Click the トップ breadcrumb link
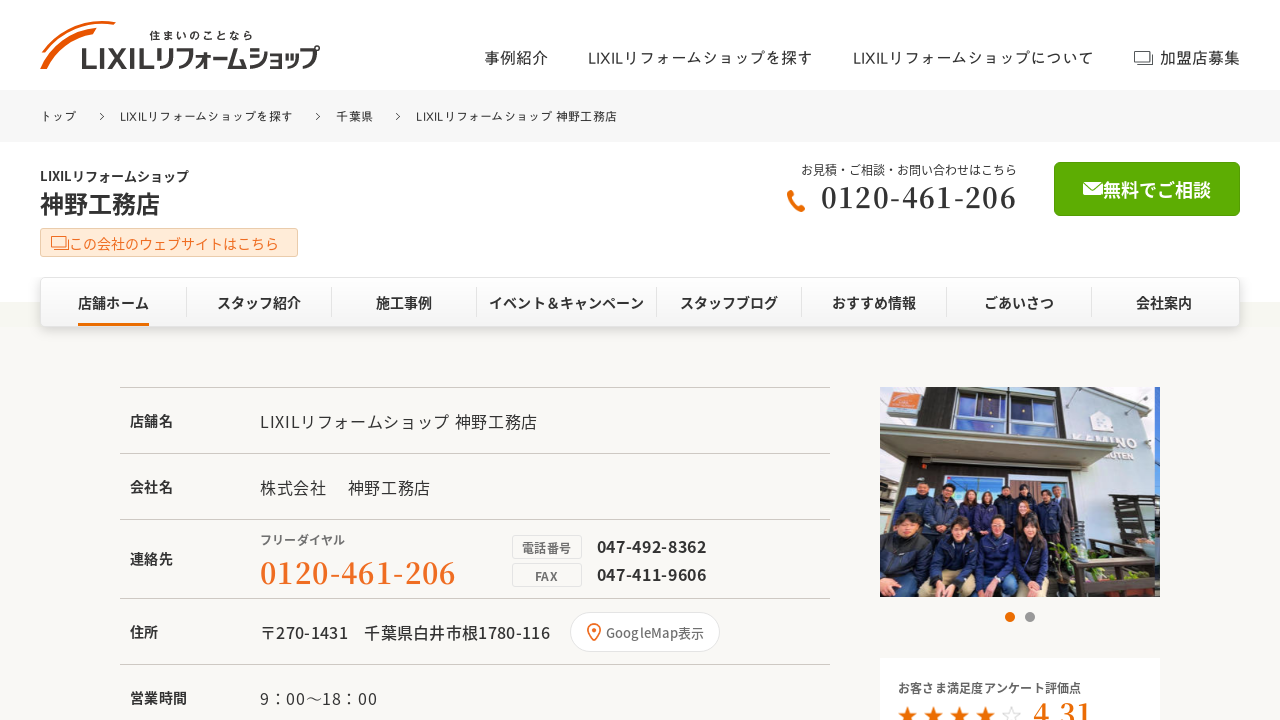 coord(58,117)
